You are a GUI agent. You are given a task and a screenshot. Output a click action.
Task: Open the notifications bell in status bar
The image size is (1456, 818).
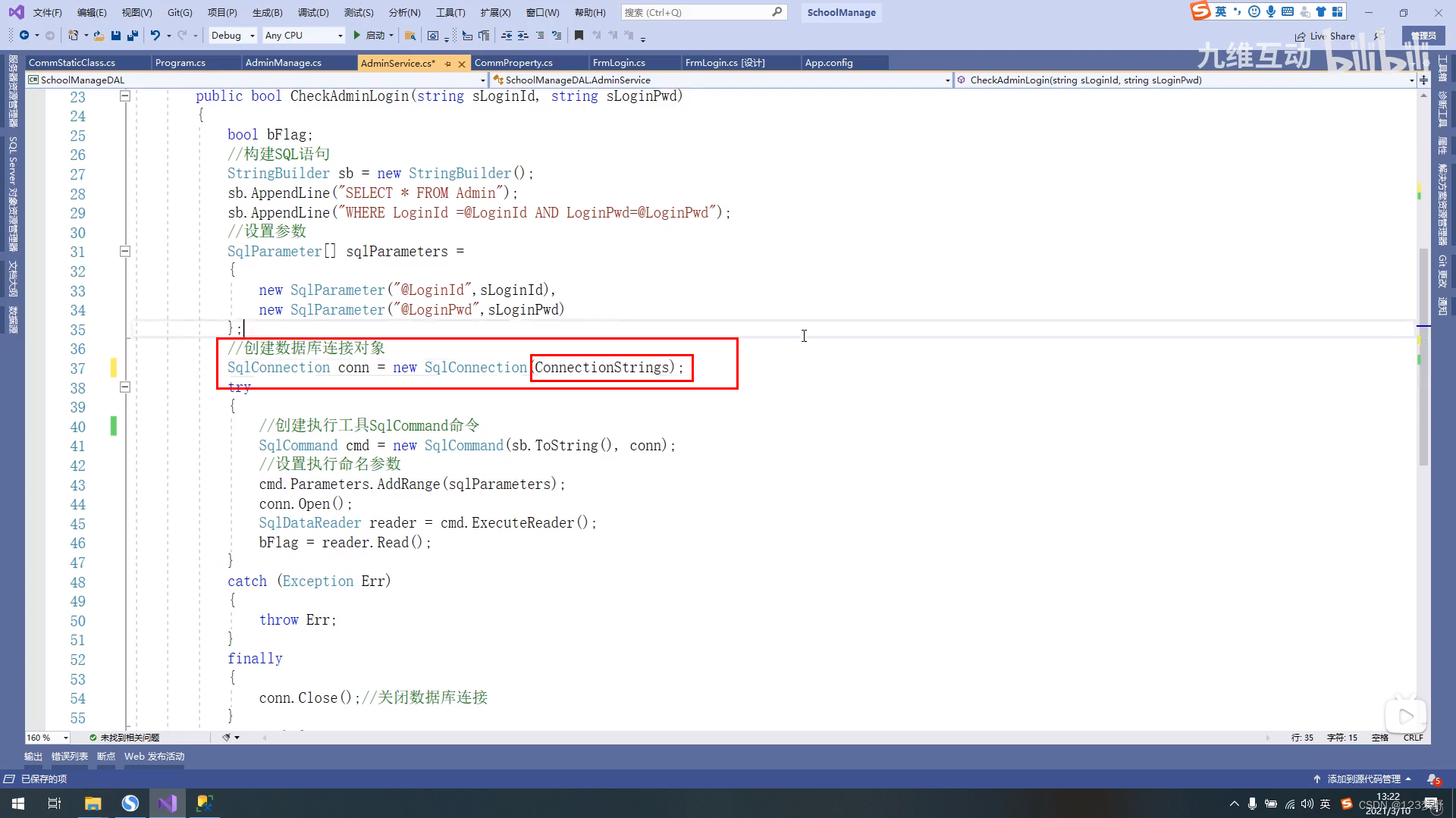pyautogui.click(x=1432, y=779)
